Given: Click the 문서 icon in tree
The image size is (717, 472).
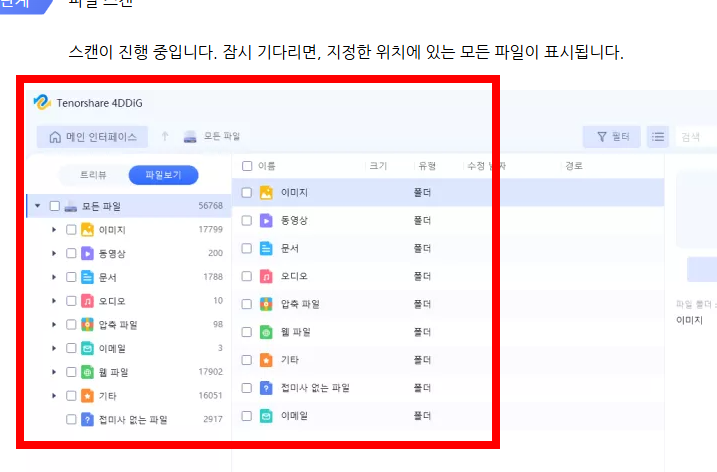Looking at the screenshot, I should tap(87, 277).
